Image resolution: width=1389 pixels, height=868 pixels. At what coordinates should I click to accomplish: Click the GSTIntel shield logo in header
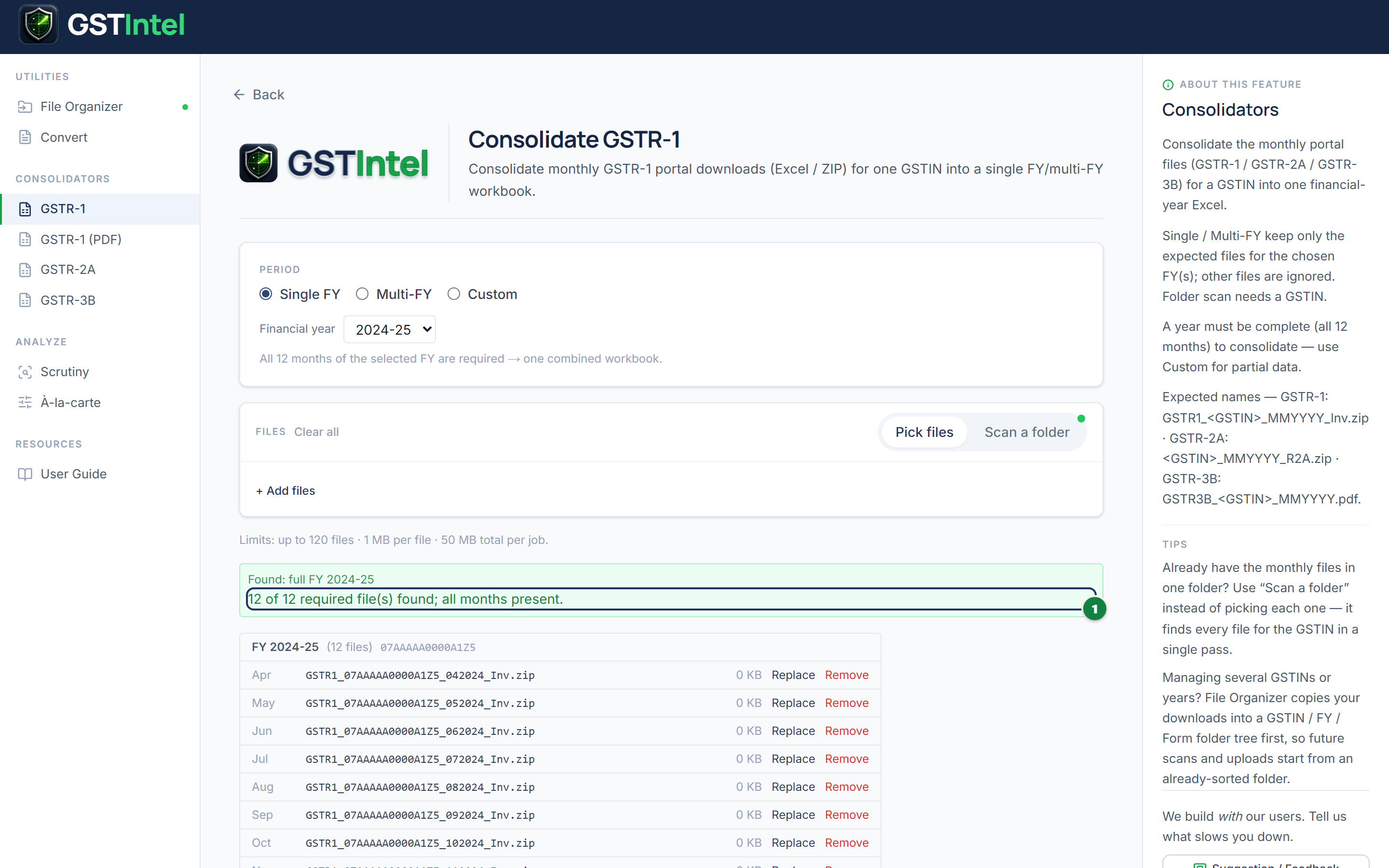coord(39,25)
